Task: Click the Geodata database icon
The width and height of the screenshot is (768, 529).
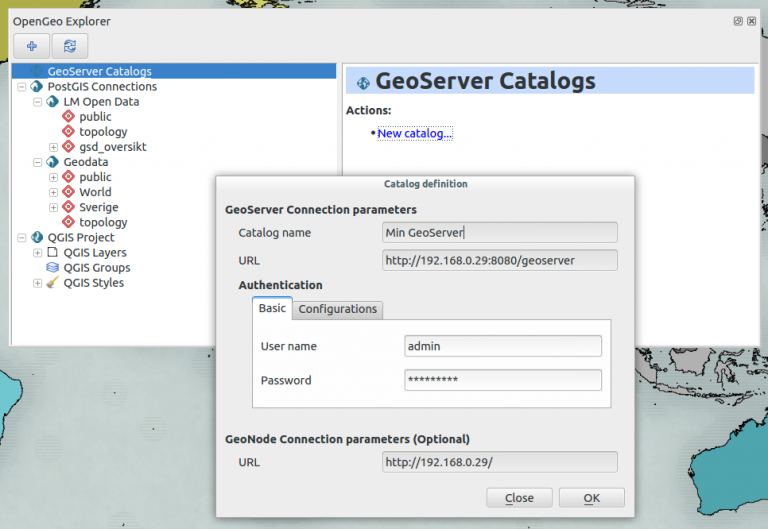Action: tap(52, 162)
